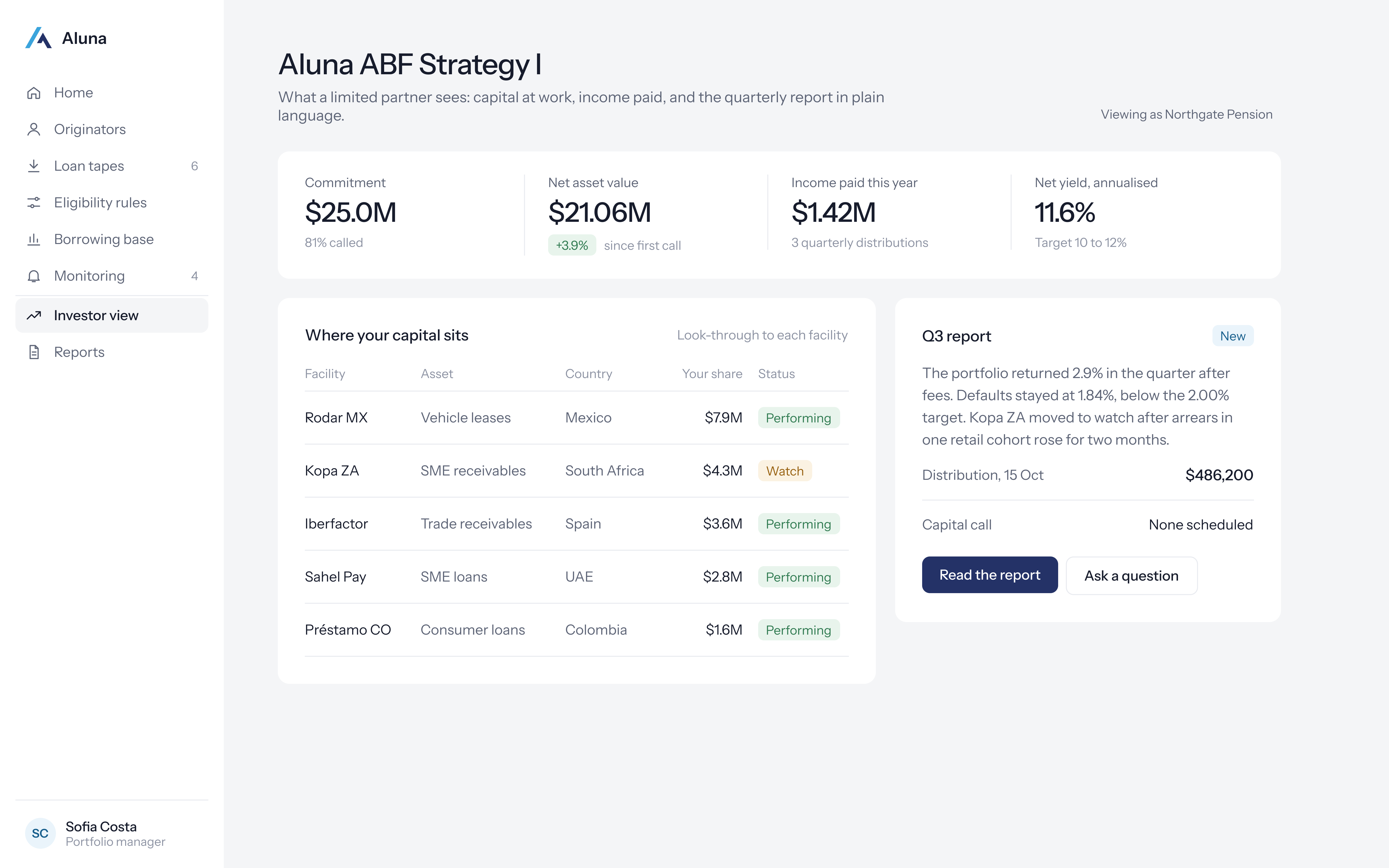Viewport: 1389px width, 868px height.
Task: Open Borrowing base page
Action: pyautogui.click(x=112, y=239)
